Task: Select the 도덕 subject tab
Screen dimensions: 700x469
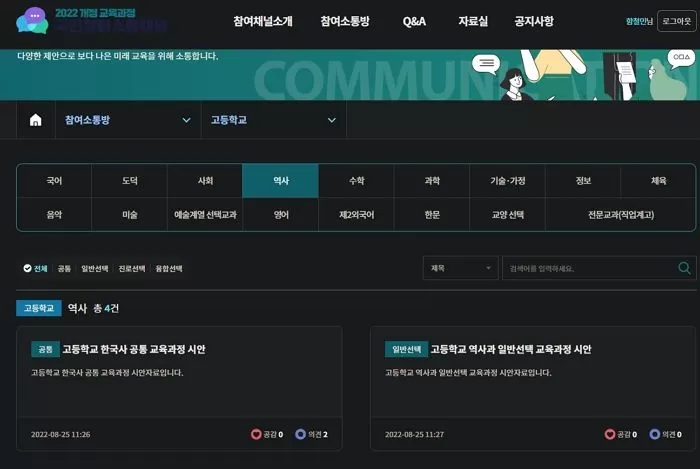Action: pos(129,181)
